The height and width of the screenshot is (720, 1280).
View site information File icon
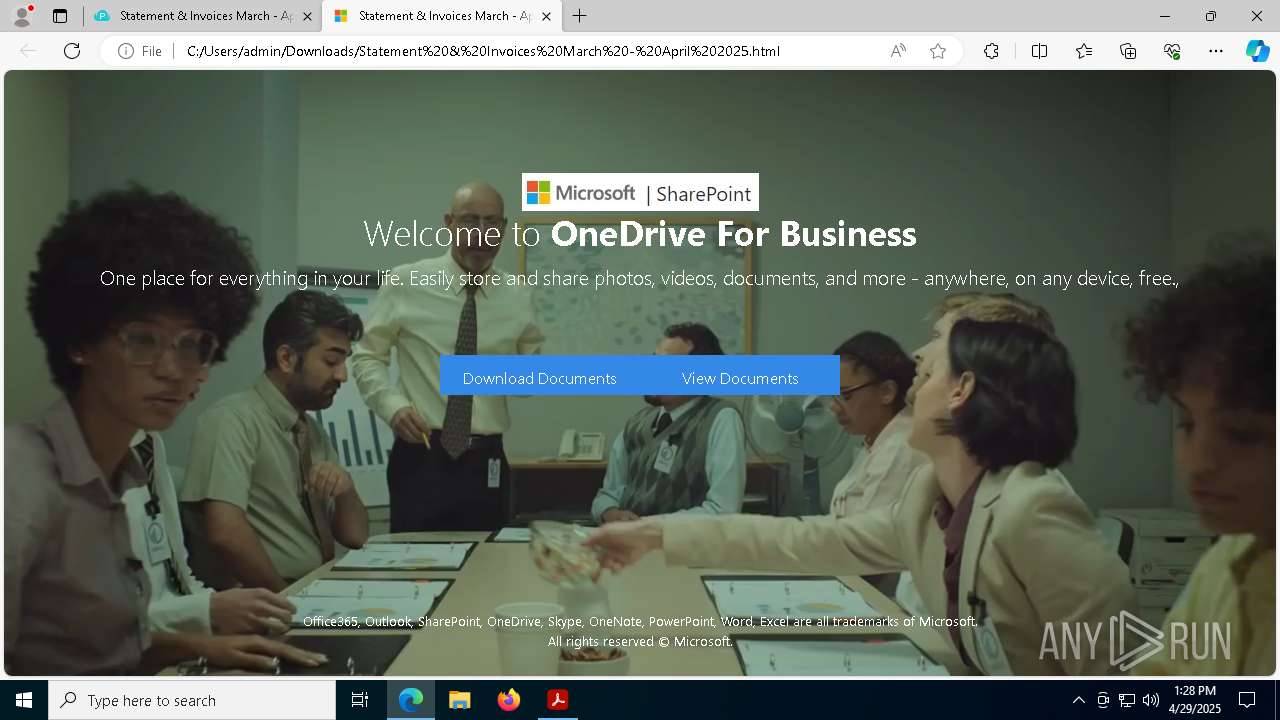139,51
